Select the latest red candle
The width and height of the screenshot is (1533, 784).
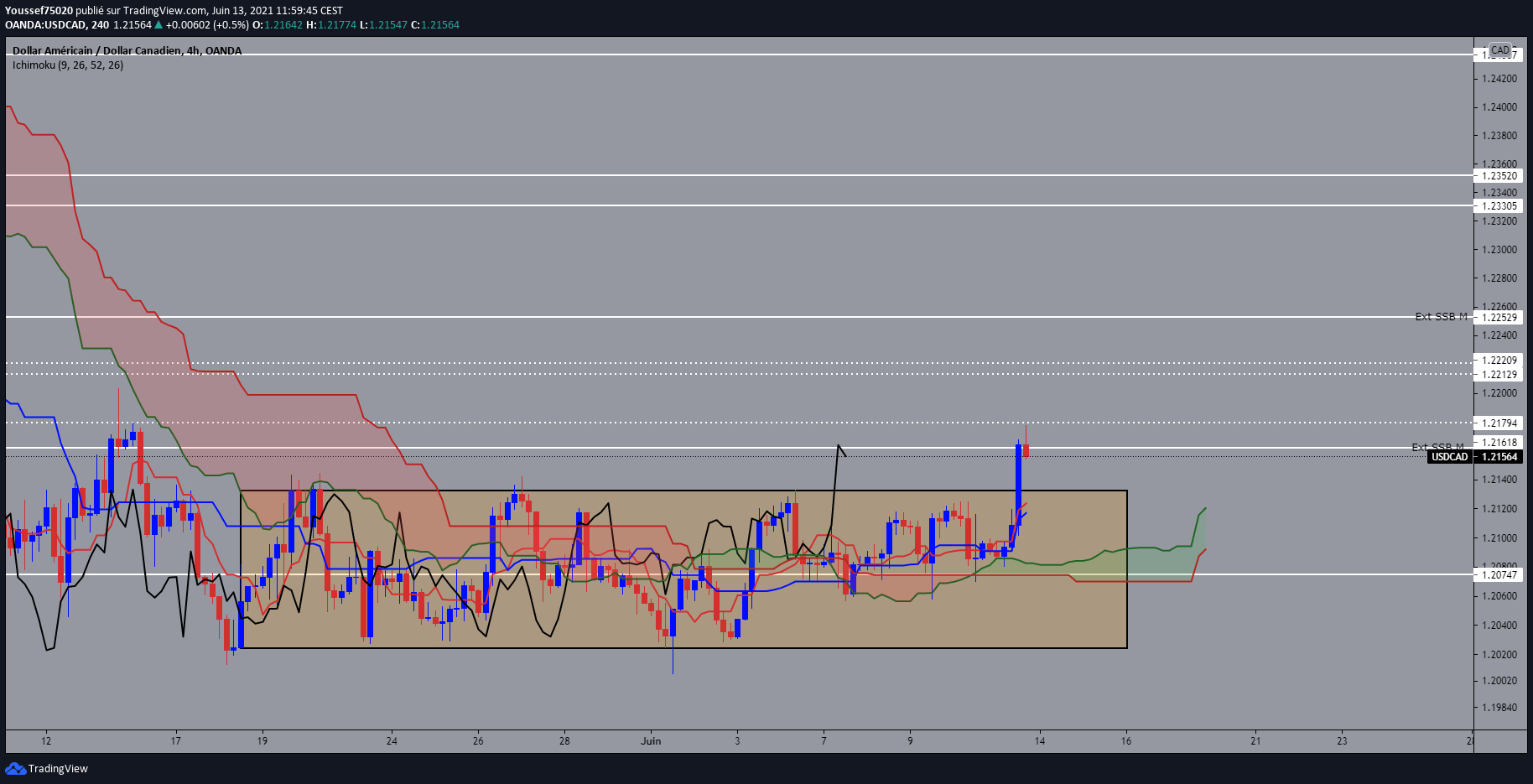(1026, 450)
